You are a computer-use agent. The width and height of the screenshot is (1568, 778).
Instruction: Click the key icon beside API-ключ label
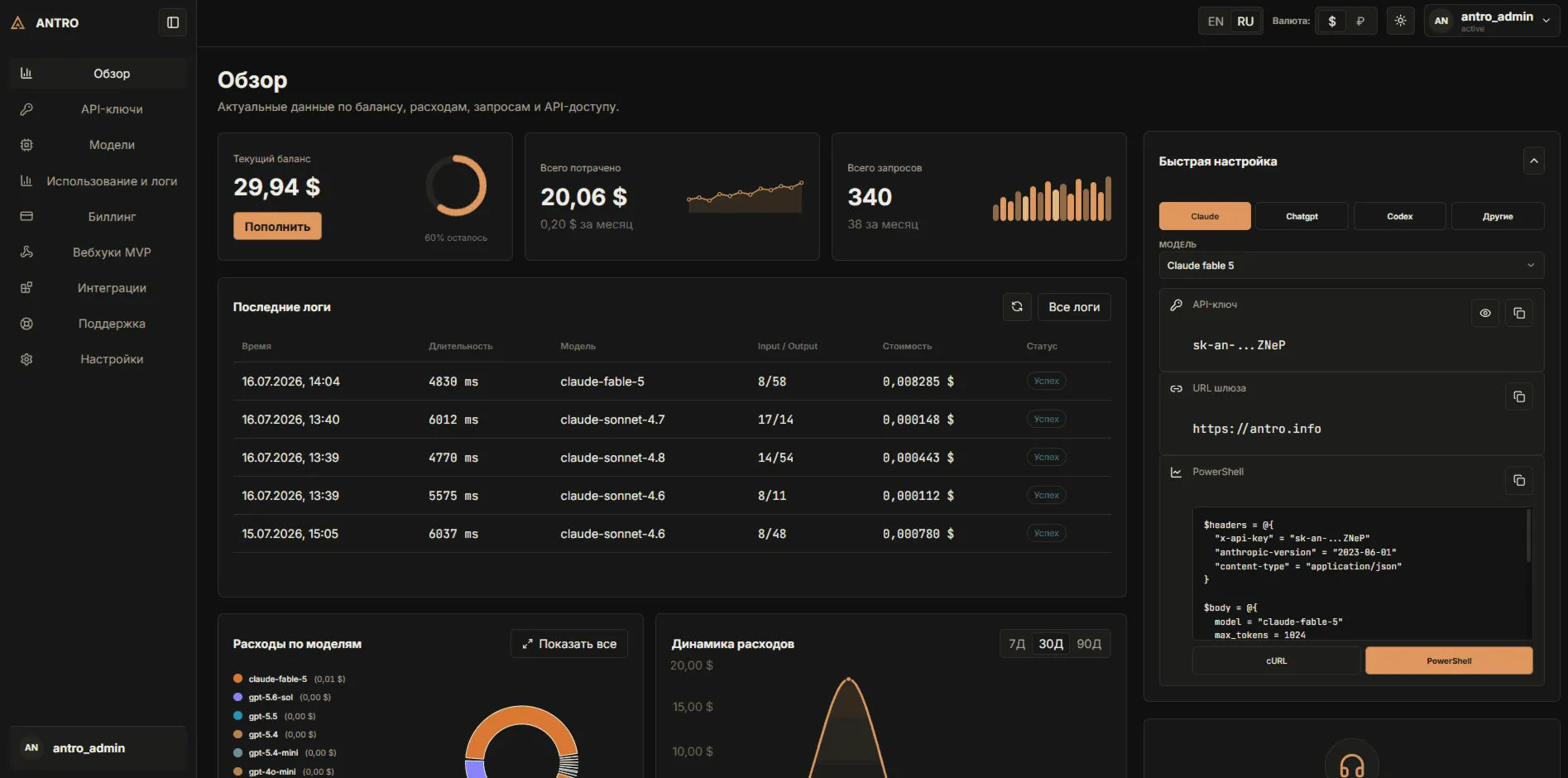pos(1176,305)
